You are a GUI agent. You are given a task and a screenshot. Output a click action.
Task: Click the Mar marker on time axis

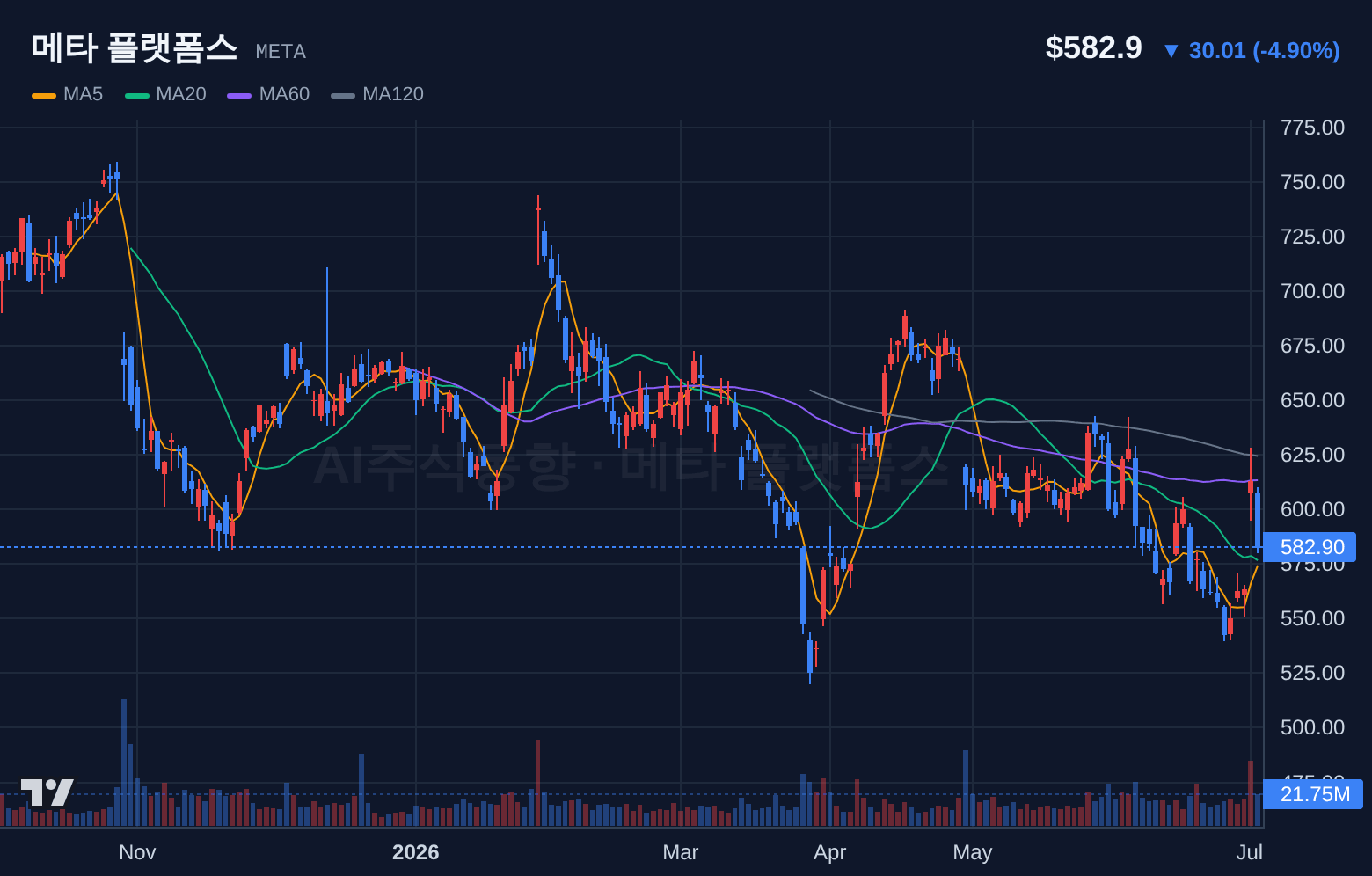tap(681, 852)
